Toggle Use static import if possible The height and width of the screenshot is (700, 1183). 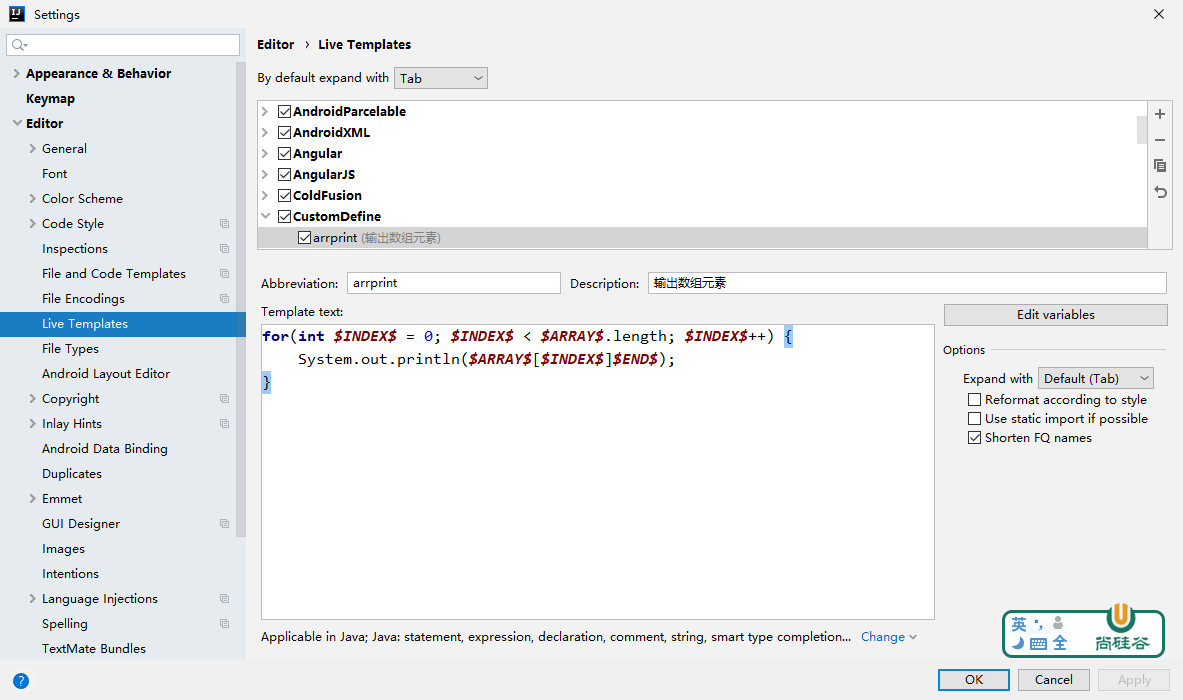(974, 419)
